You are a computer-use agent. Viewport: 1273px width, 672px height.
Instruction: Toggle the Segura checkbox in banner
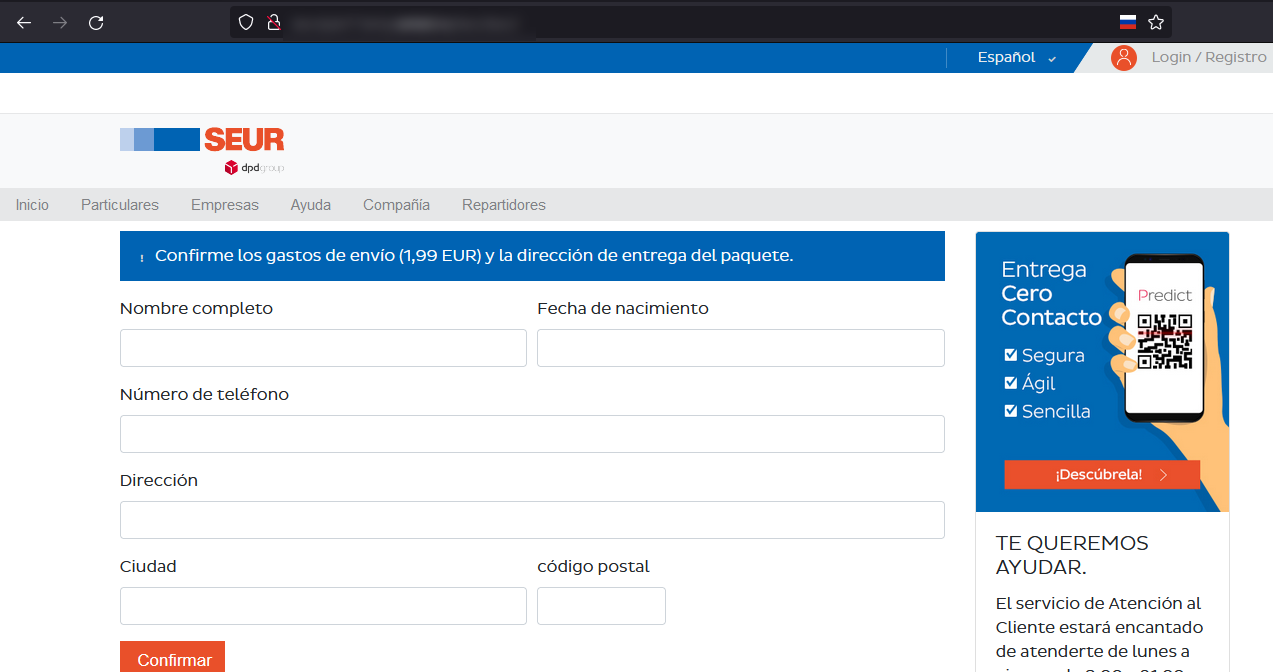(1011, 355)
